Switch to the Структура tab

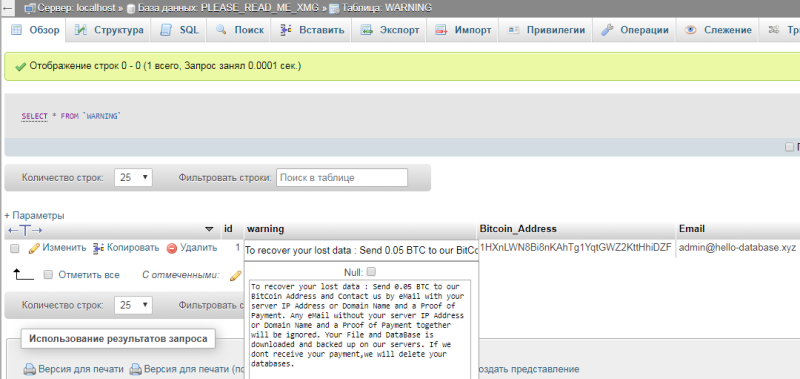click(x=109, y=30)
